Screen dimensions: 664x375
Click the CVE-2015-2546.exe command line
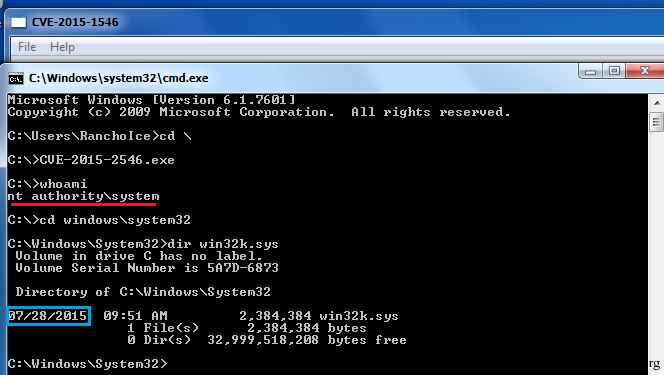click(x=91, y=160)
